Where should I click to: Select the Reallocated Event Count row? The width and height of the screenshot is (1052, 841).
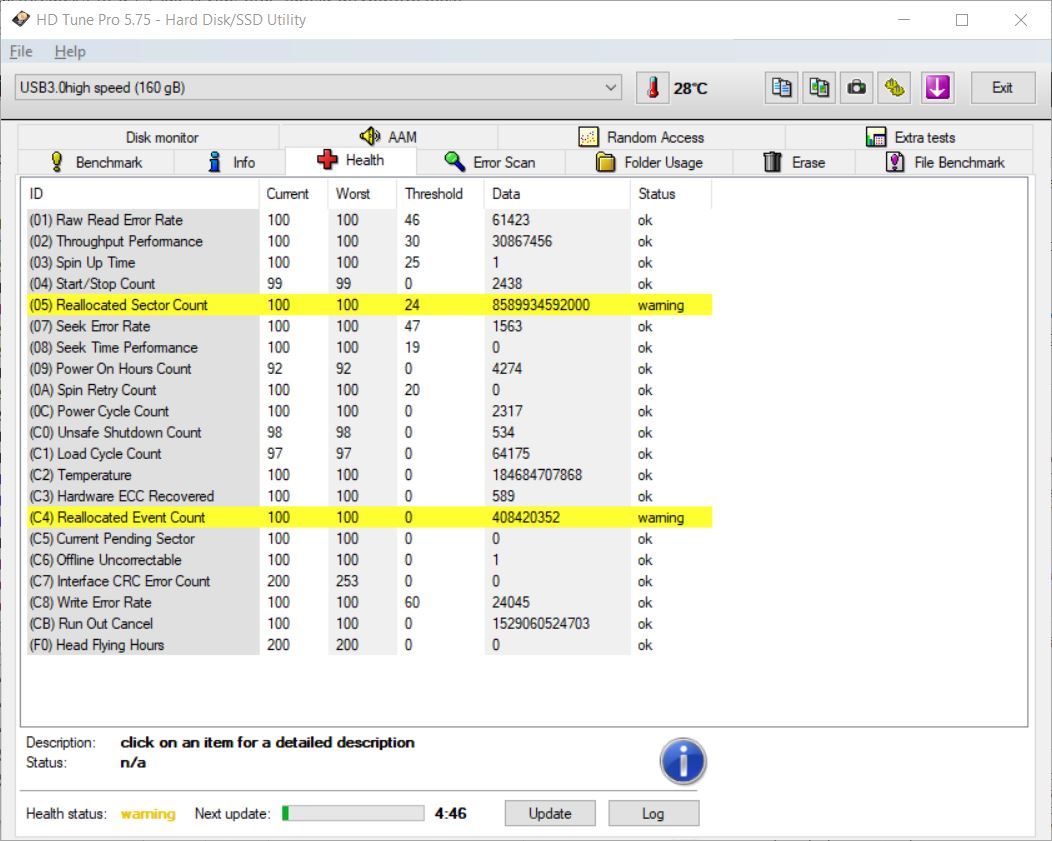point(369,518)
